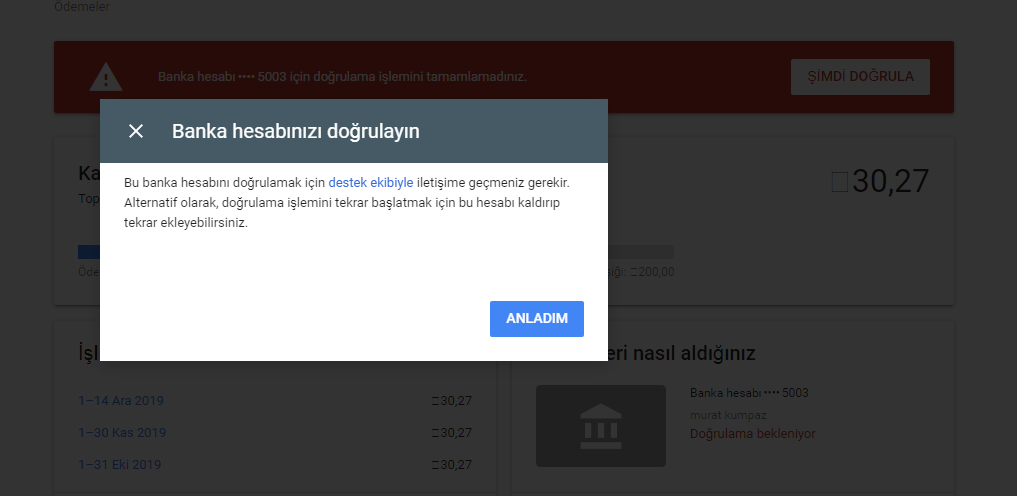Select the 1–30 Kas 2019 transaction
1017x496 pixels.
tap(122, 433)
